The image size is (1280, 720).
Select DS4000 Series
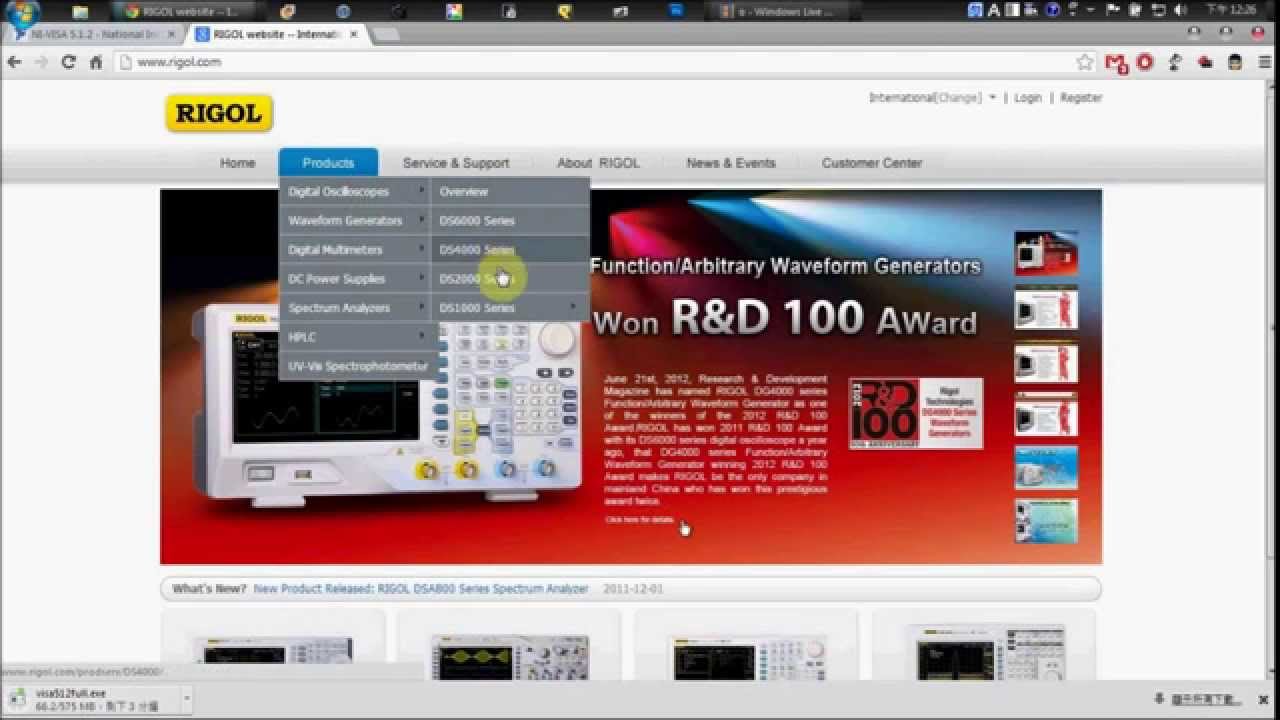pyautogui.click(x=510, y=249)
